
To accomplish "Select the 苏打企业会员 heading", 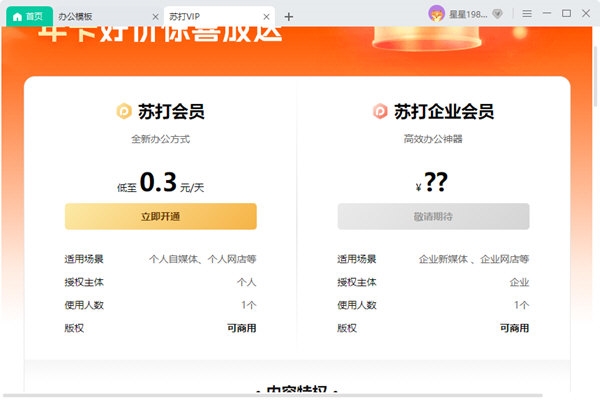I will pyautogui.click(x=444, y=111).
